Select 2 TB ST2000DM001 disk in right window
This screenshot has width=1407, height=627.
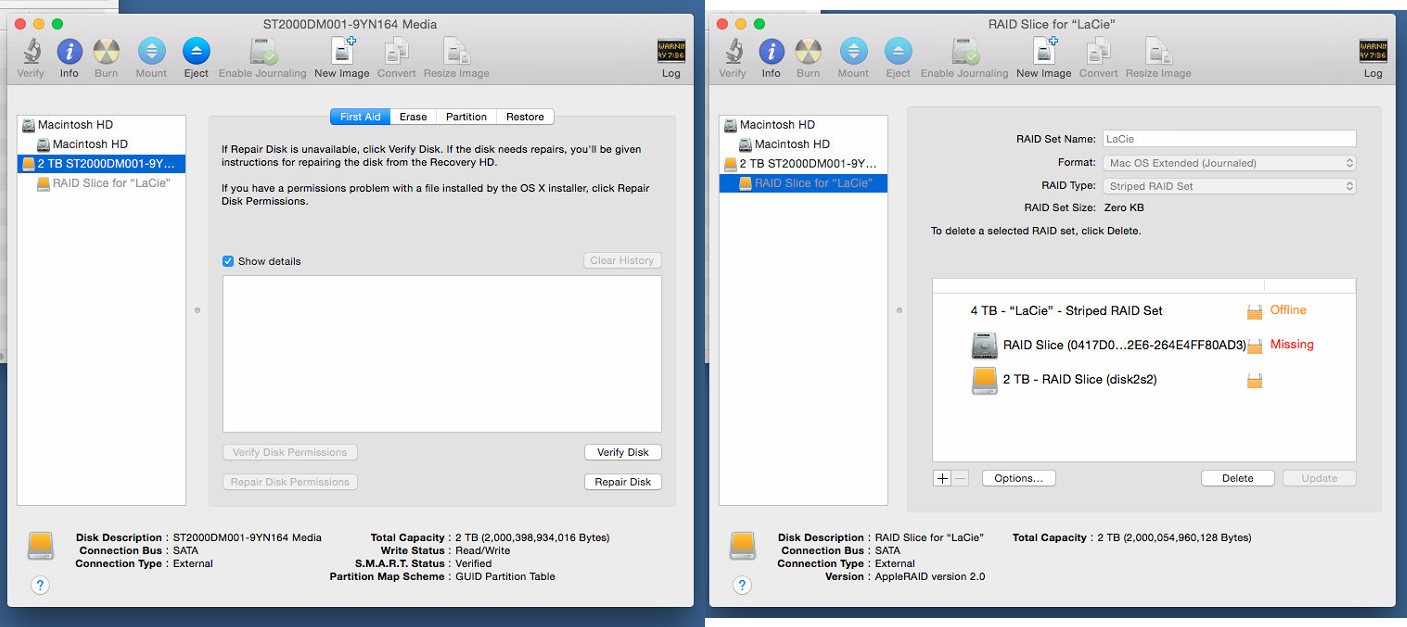pos(803,163)
